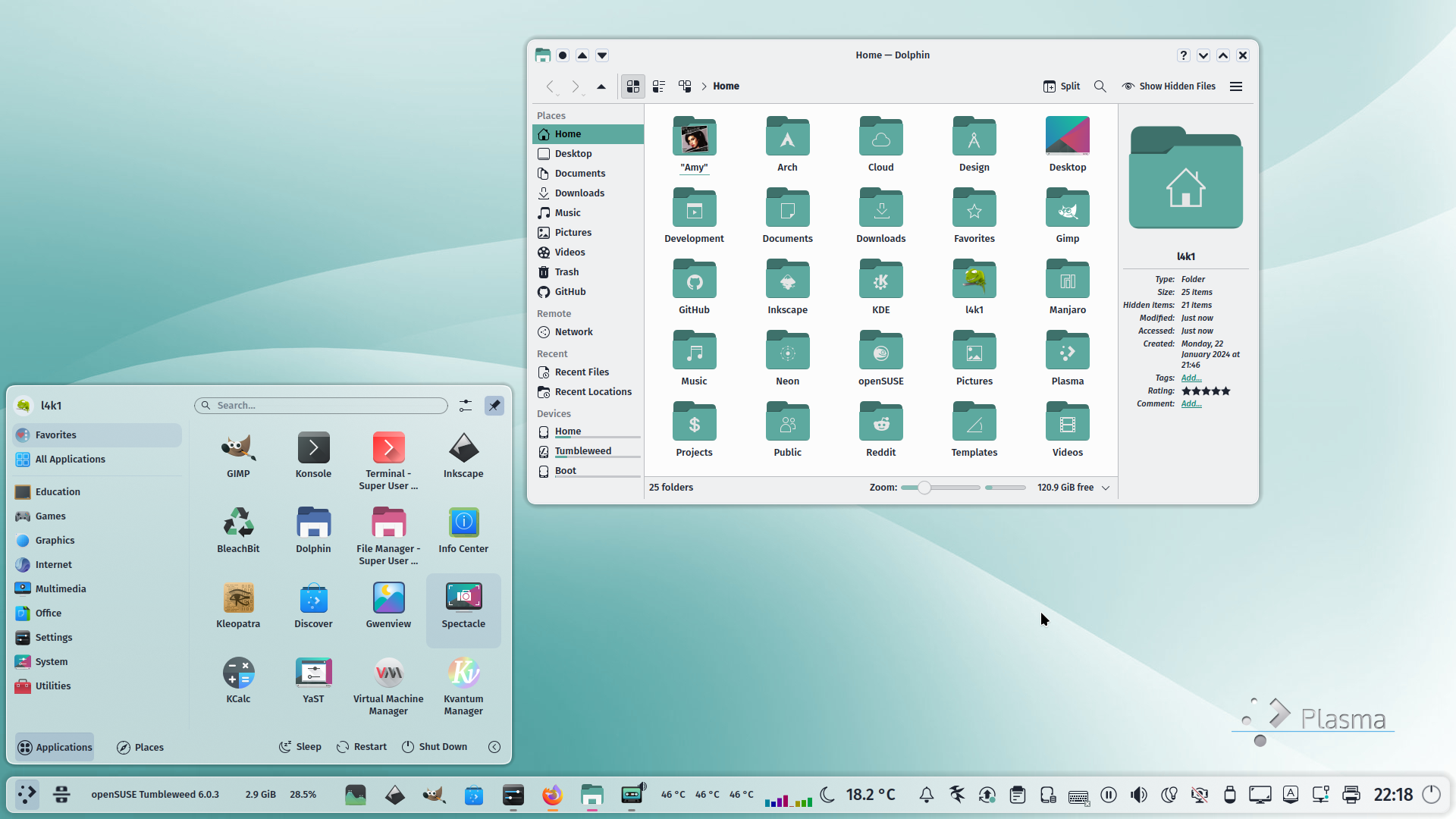Select Utilities category in launcher
The height and width of the screenshot is (819, 1456).
97,686
